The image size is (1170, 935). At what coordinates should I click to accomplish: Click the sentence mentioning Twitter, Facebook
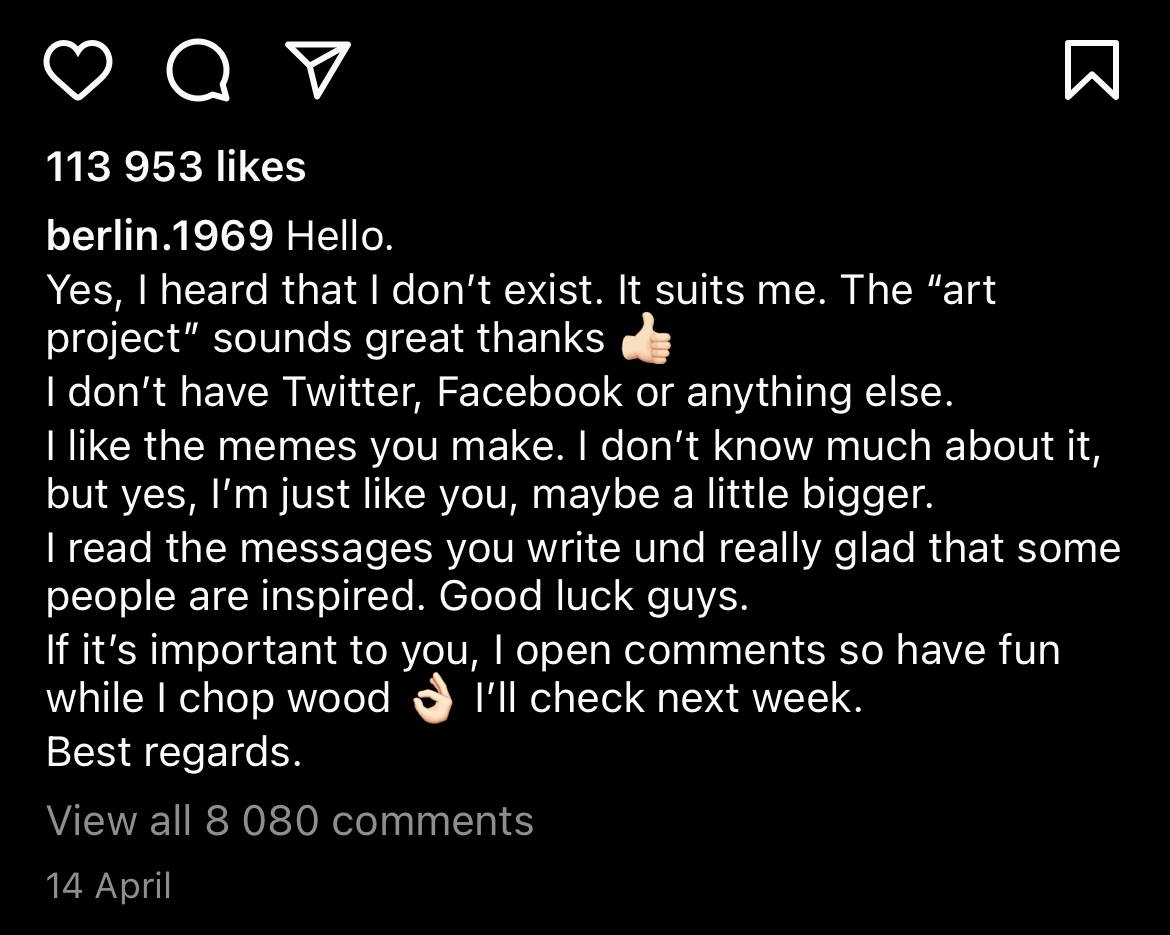coord(500,392)
